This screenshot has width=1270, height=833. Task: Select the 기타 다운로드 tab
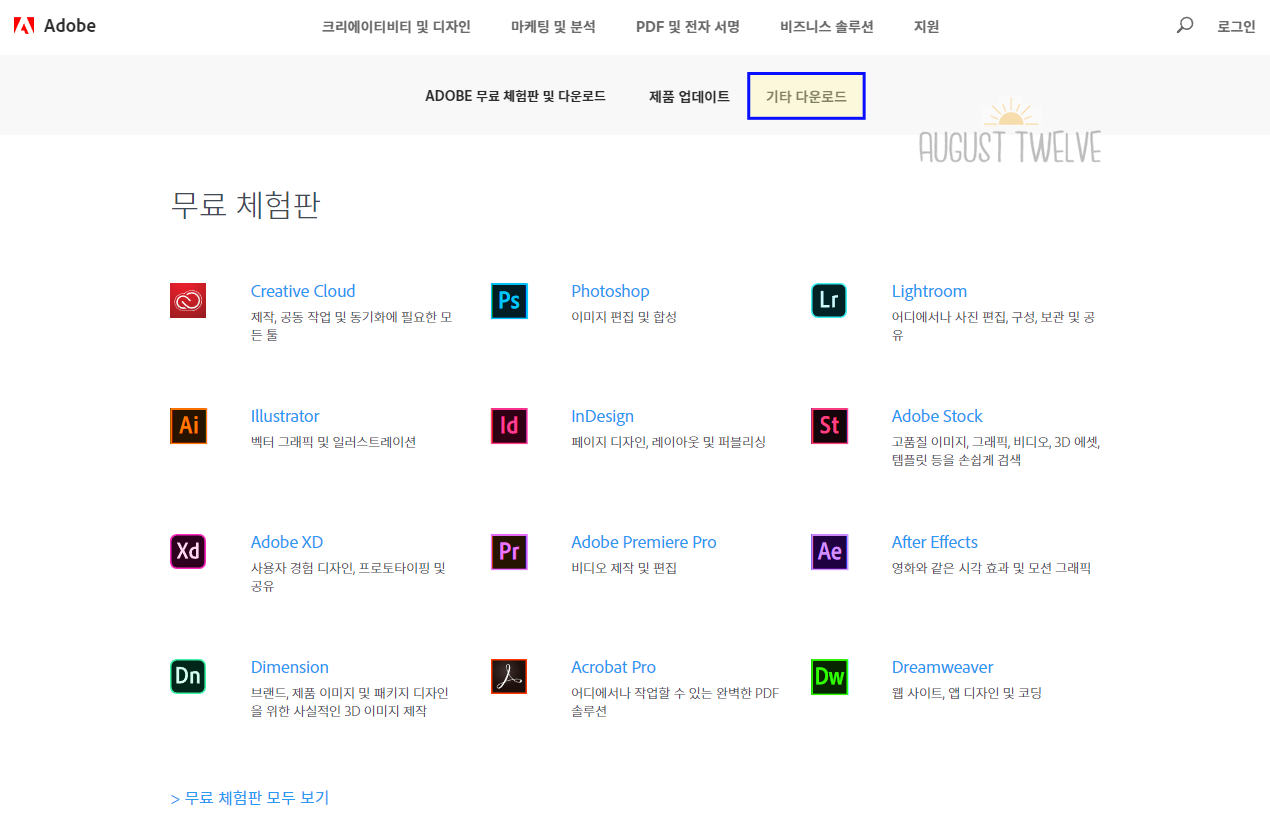[806, 96]
